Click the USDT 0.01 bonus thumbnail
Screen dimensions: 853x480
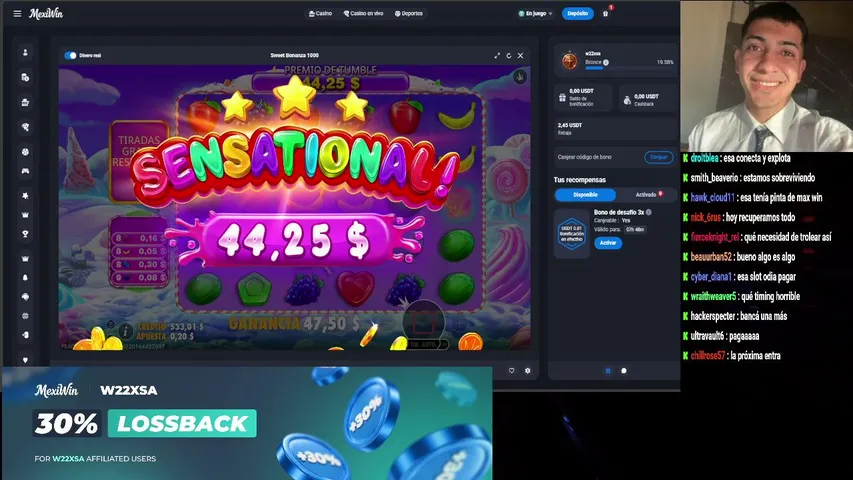[x=571, y=234]
